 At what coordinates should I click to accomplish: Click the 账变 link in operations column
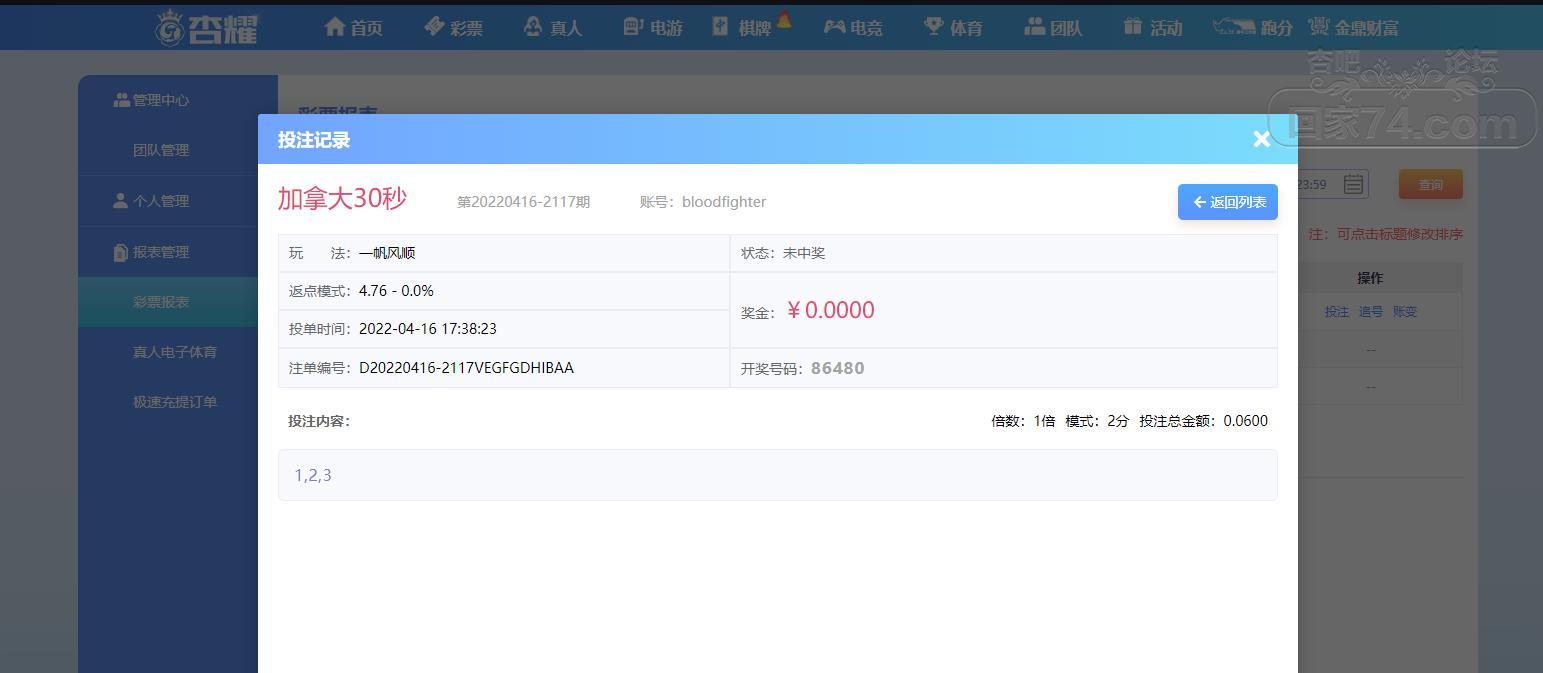pyautogui.click(x=1405, y=312)
